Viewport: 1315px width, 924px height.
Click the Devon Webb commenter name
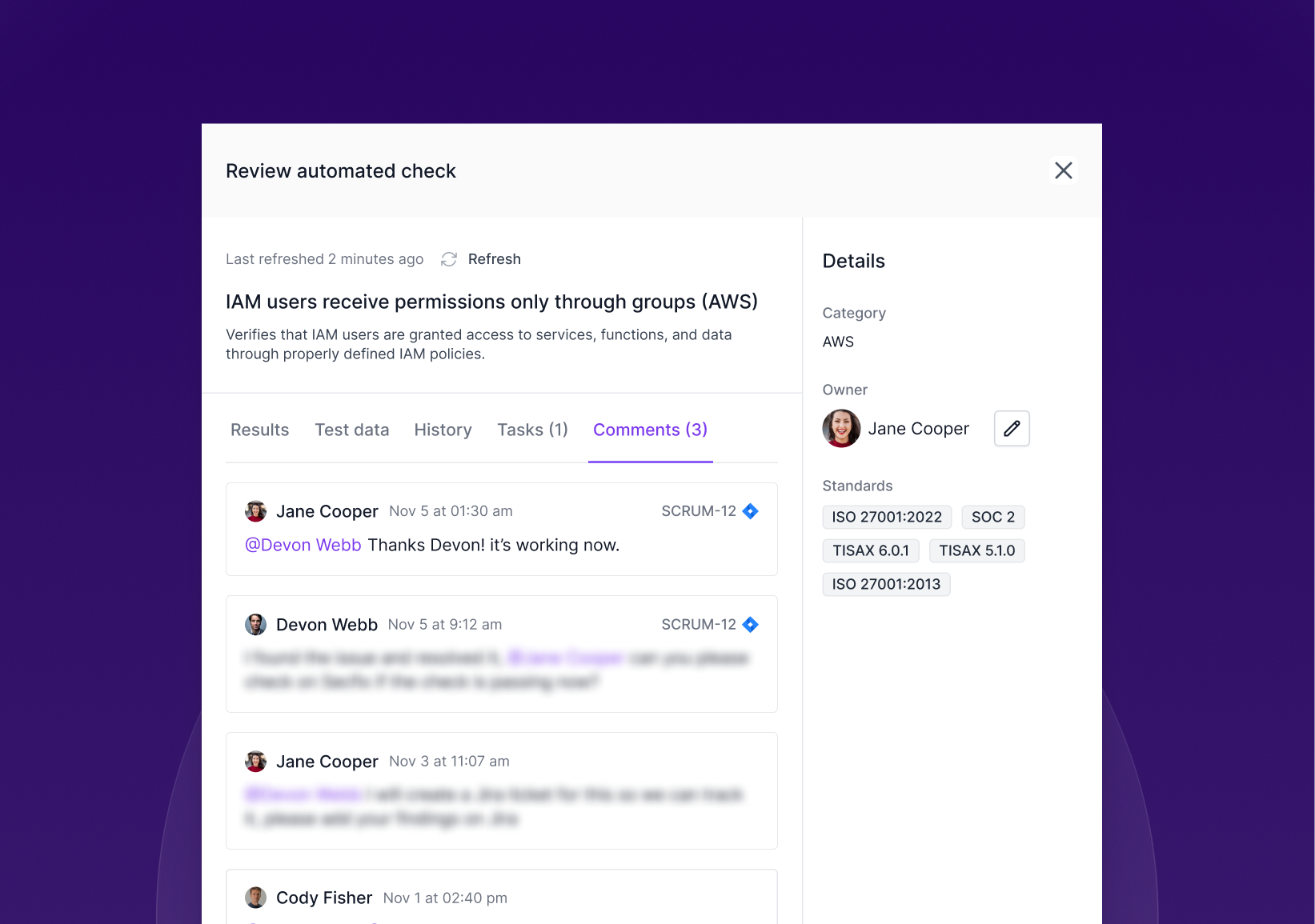(327, 625)
